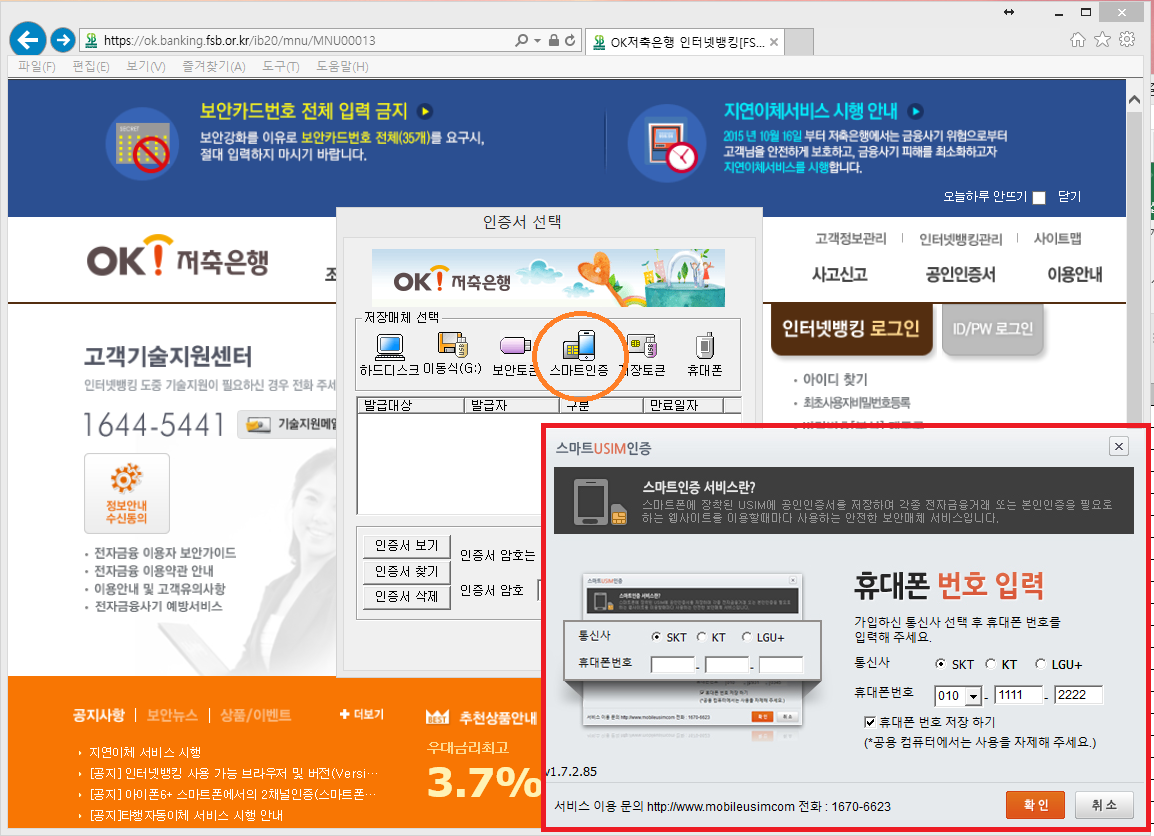Select the 이동식(G:) removable disk icon
This screenshot has height=836, width=1154.
tap(452, 347)
